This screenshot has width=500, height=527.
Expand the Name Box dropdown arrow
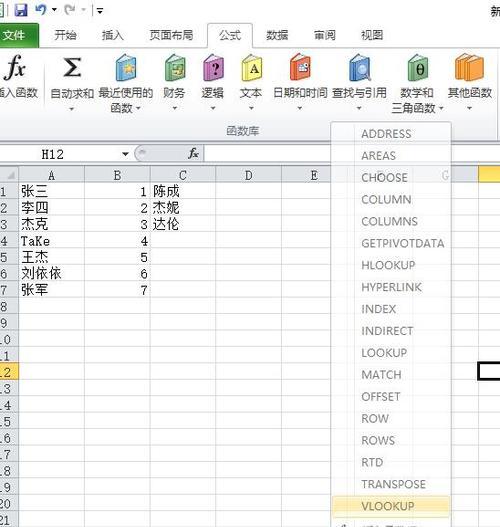click(x=125, y=154)
